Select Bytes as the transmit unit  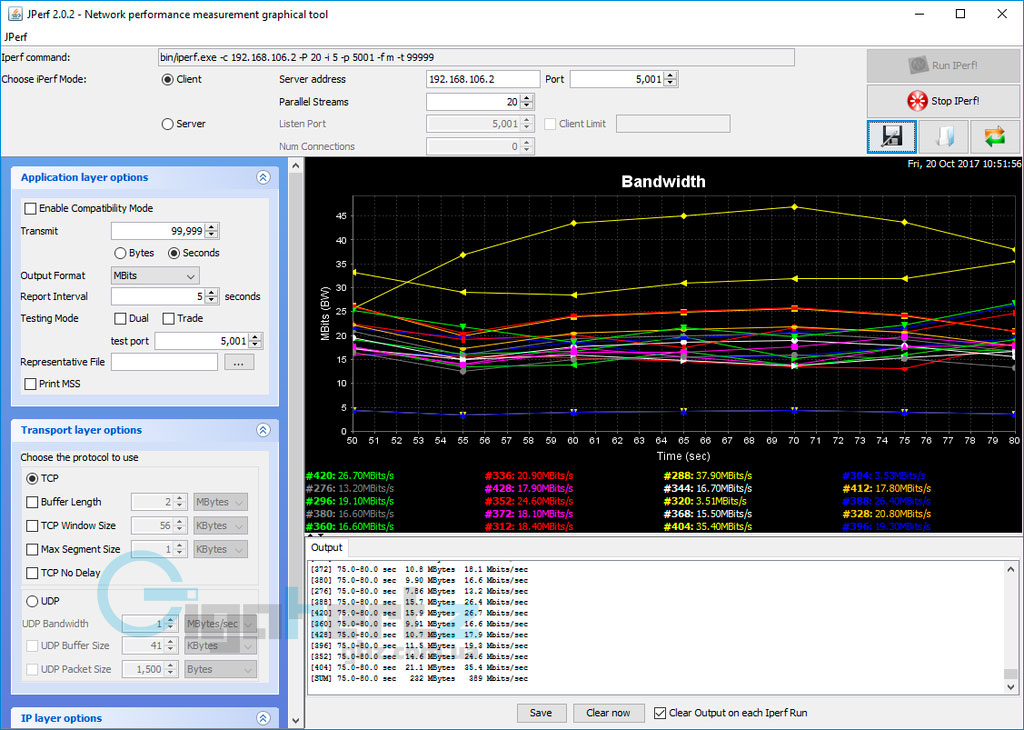(121, 253)
